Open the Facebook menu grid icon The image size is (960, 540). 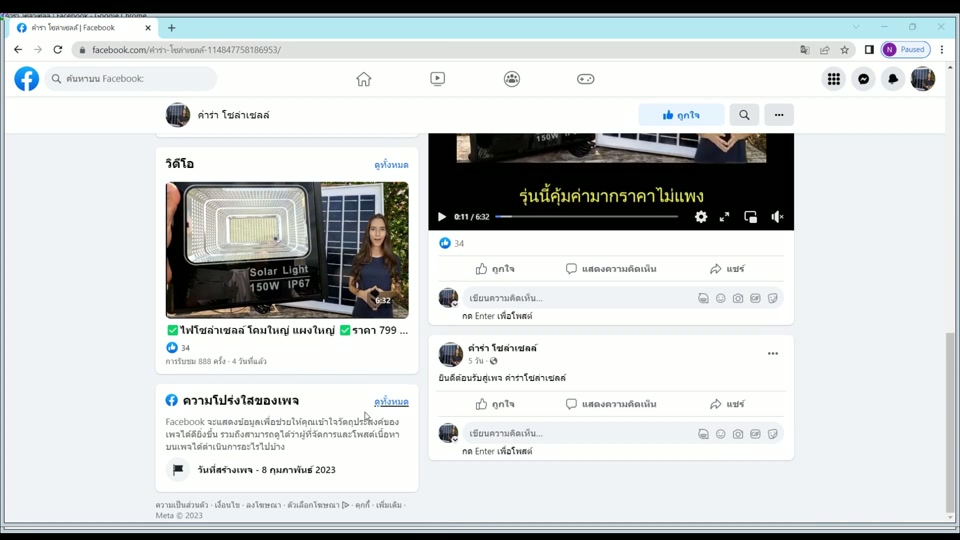coord(834,79)
